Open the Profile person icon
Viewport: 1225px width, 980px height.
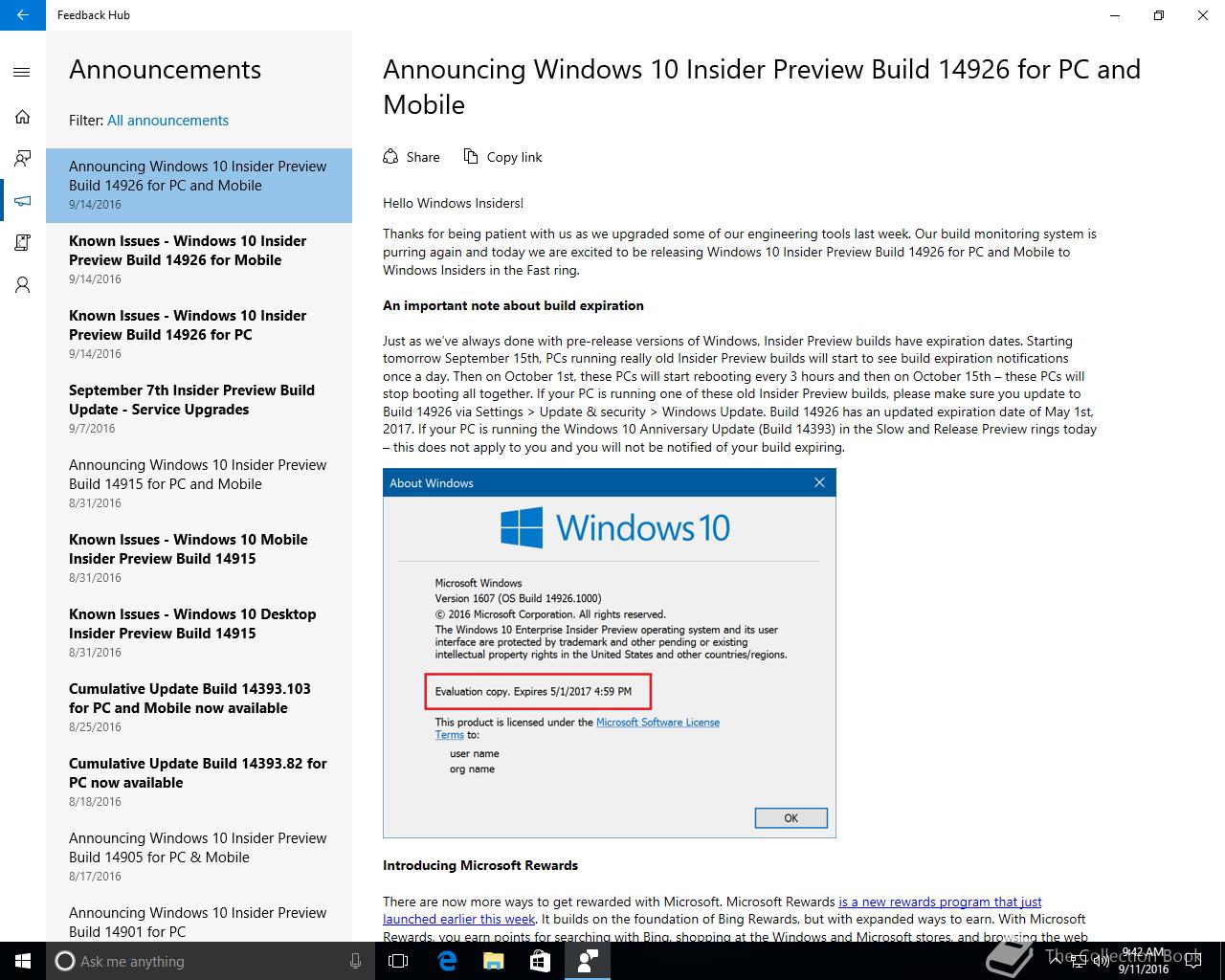tap(22, 285)
